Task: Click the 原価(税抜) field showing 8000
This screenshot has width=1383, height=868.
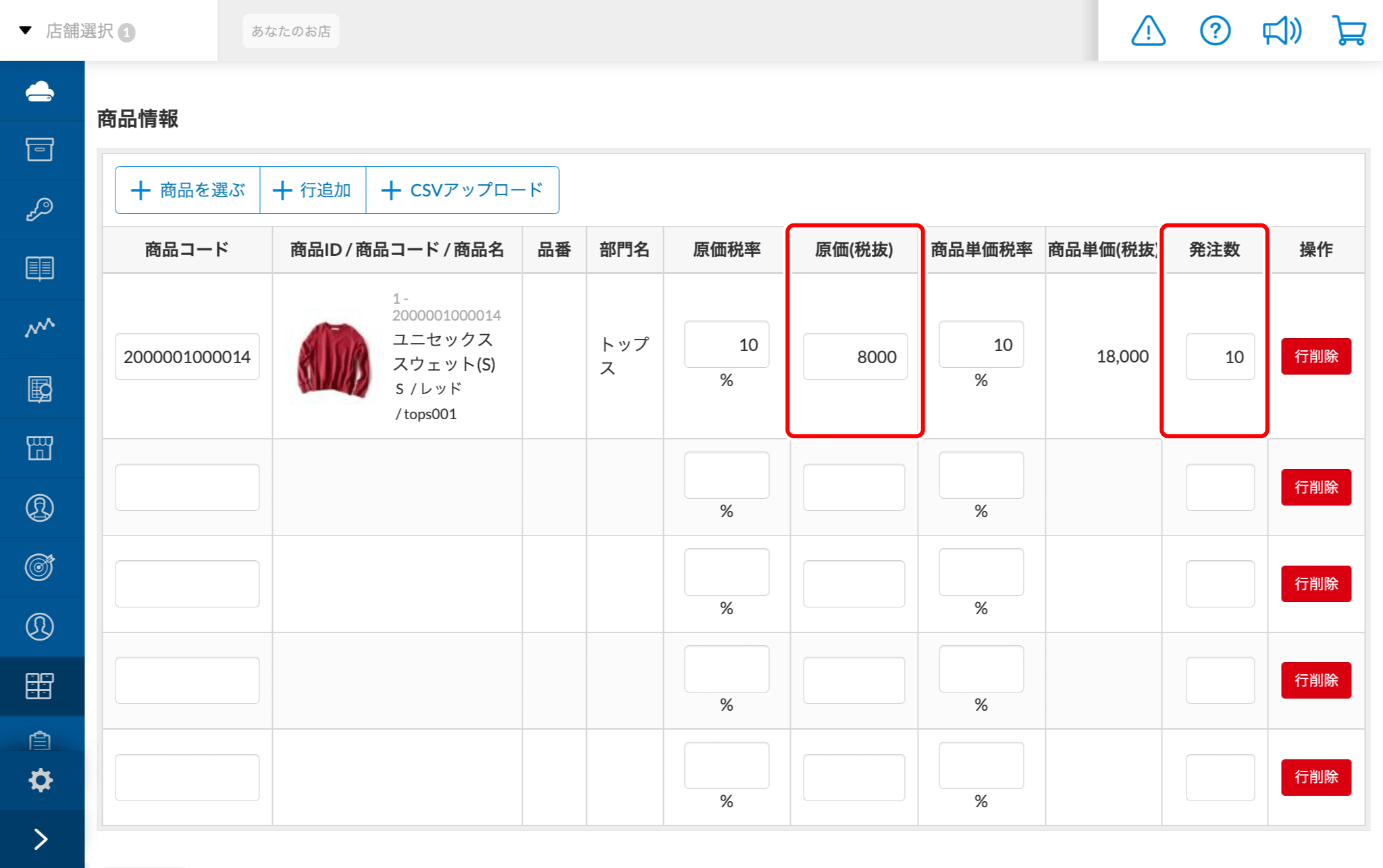Action: click(x=855, y=356)
